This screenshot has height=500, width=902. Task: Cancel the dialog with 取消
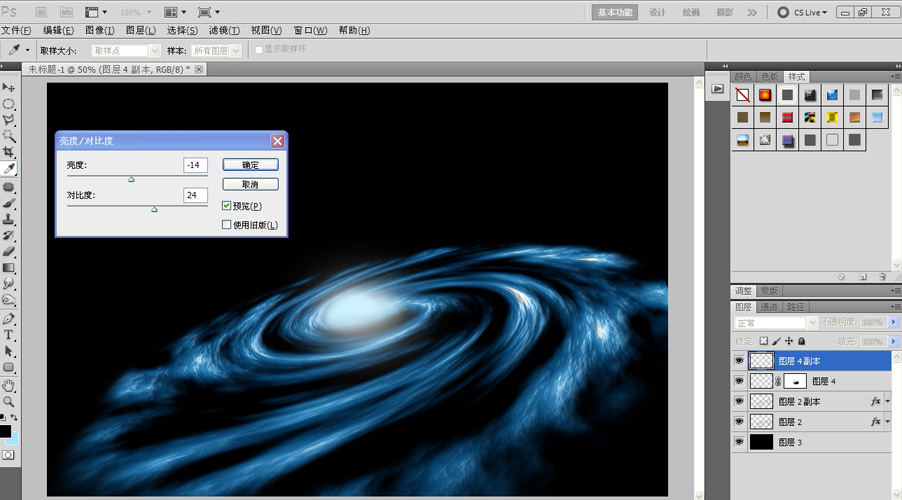pyautogui.click(x=250, y=184)
